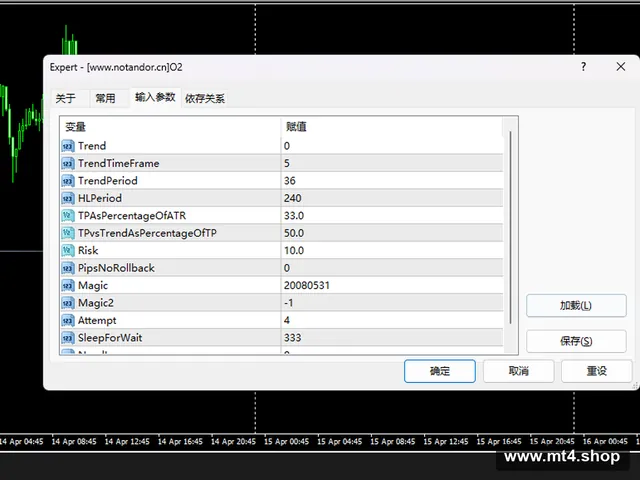Click the 14 Apr 12:45 chart time label
Viewport: 640px width, 480px height.
pyautogui.click(x=127, y=442)
